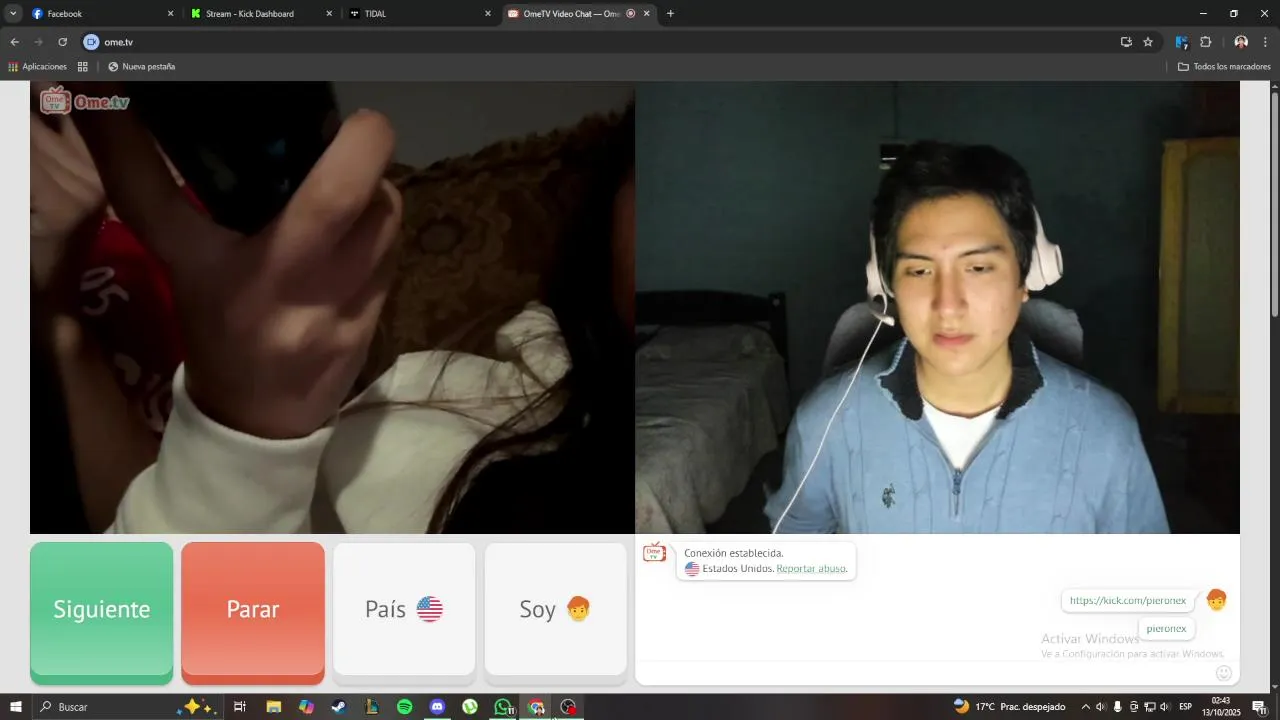Open Spotify from the taskbar
The height and width of the screenshot is (720, 1280).
point(404,707)
